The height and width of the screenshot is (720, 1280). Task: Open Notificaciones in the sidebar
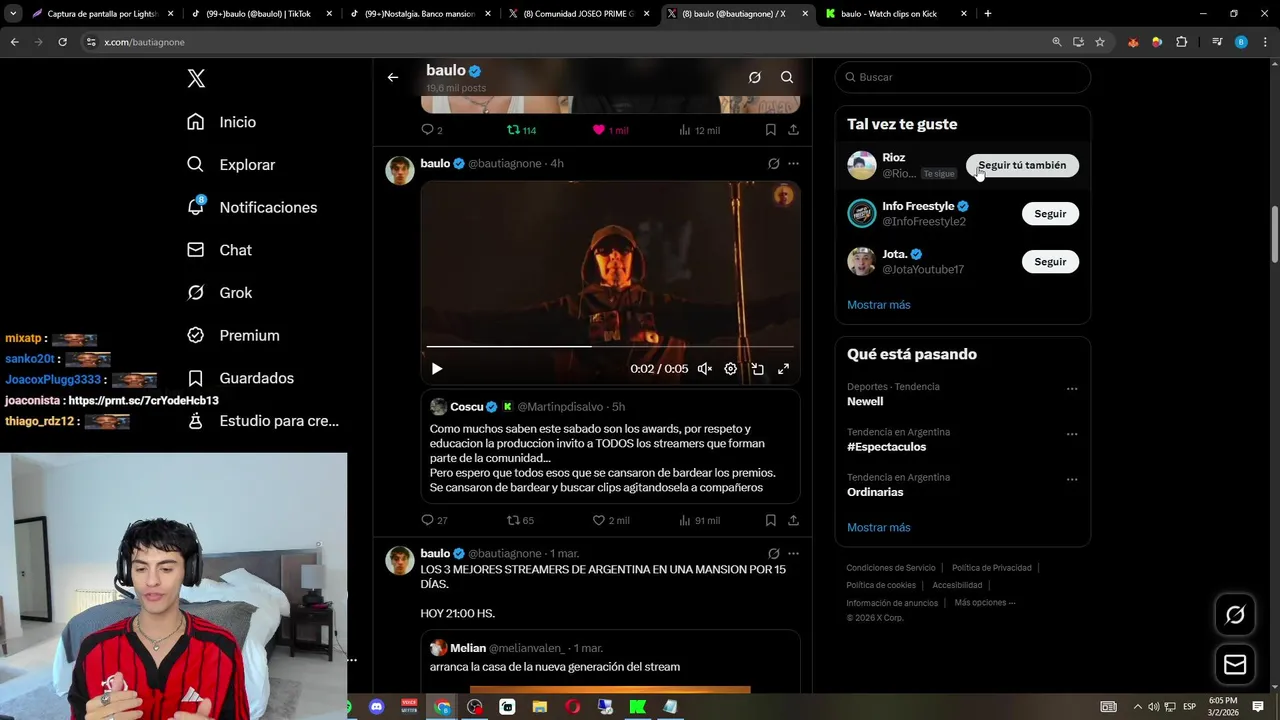pyautogui.click(x=252, y=207)
